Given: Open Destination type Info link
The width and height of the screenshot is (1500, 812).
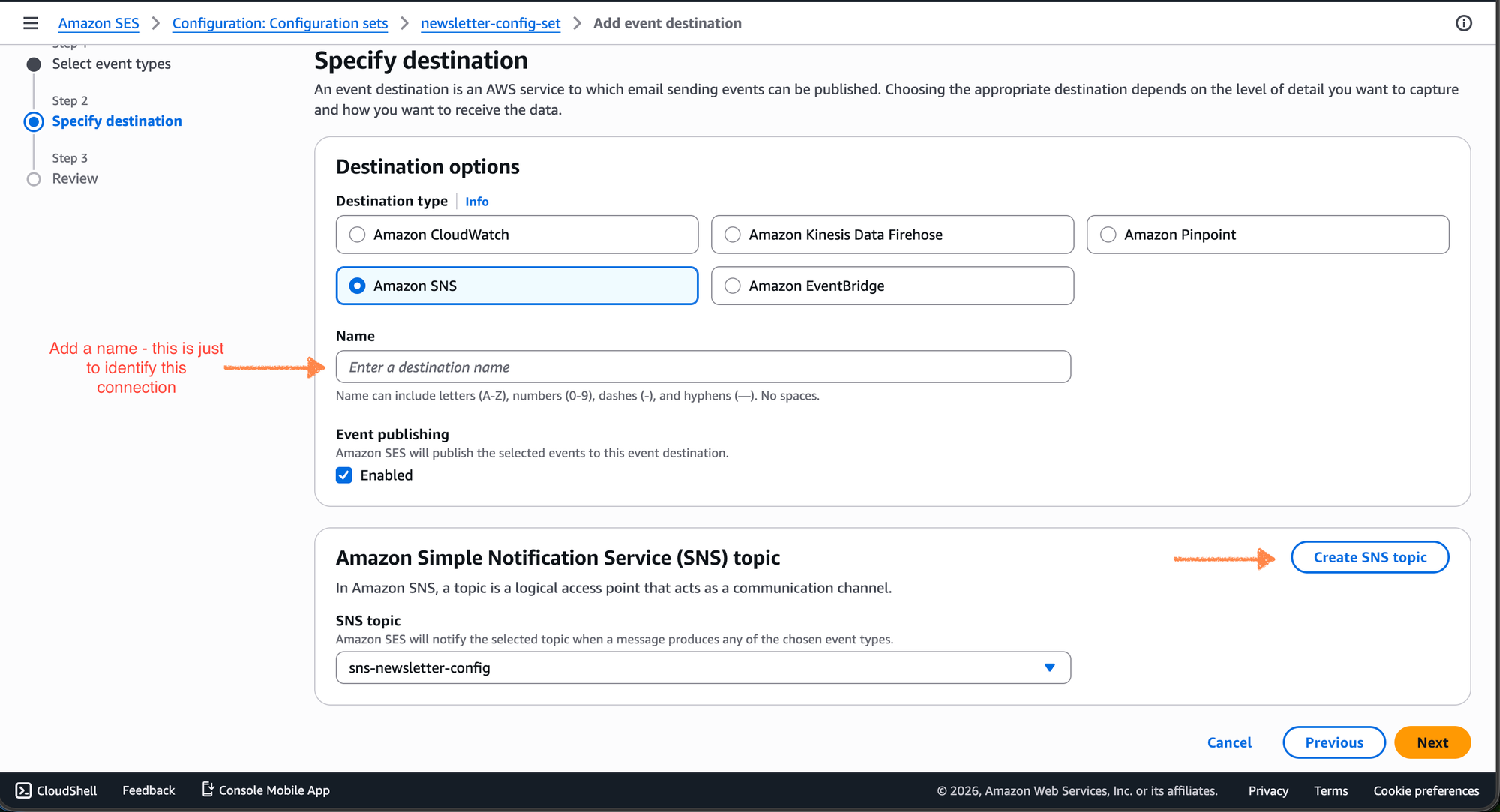Looking at the screenshot, I should (x=476, y=202).
